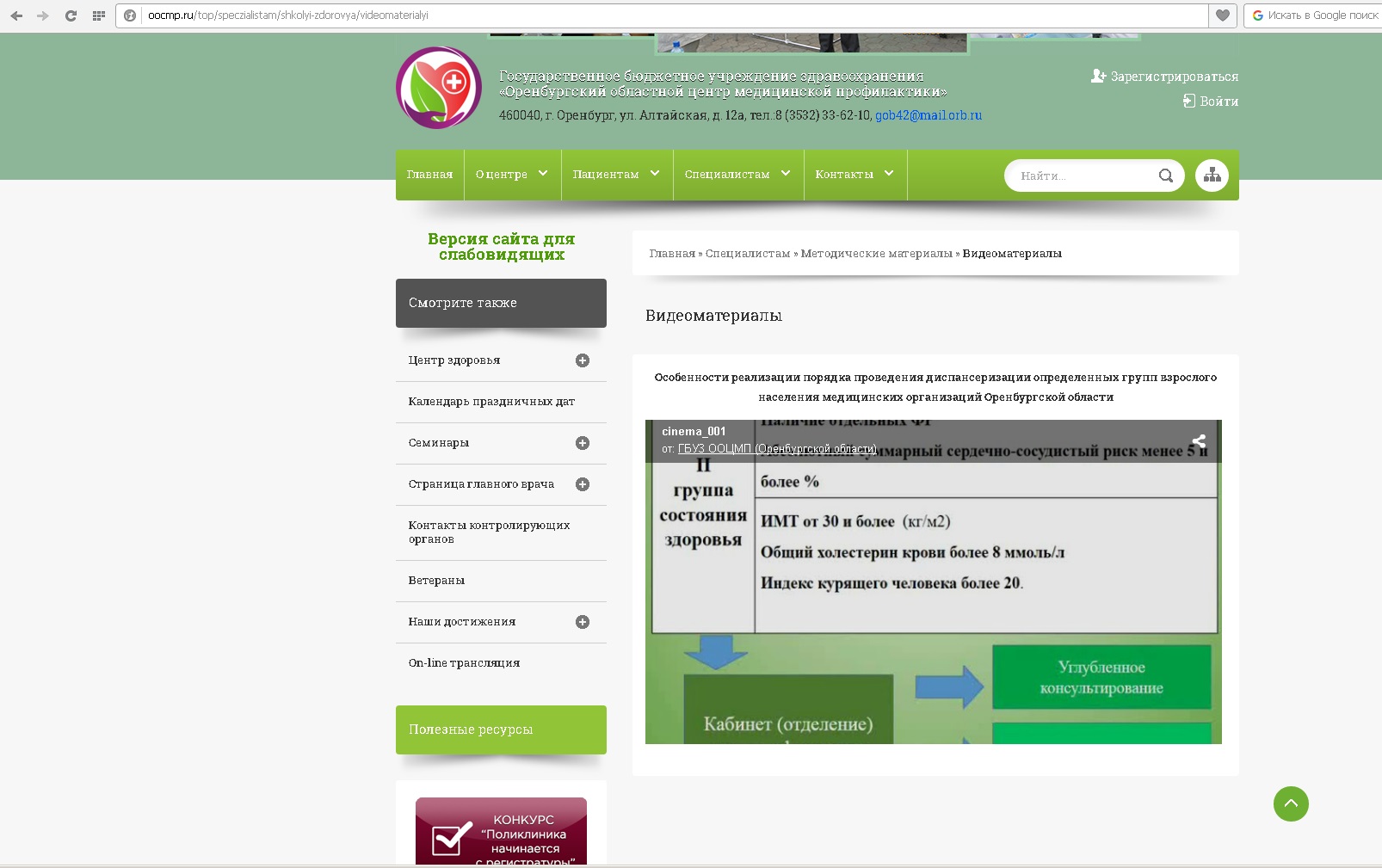Bookmark page with the heart icon
Viewport: 1382px width, 868px height.
pyautogui.click(x=1223, y=15)
